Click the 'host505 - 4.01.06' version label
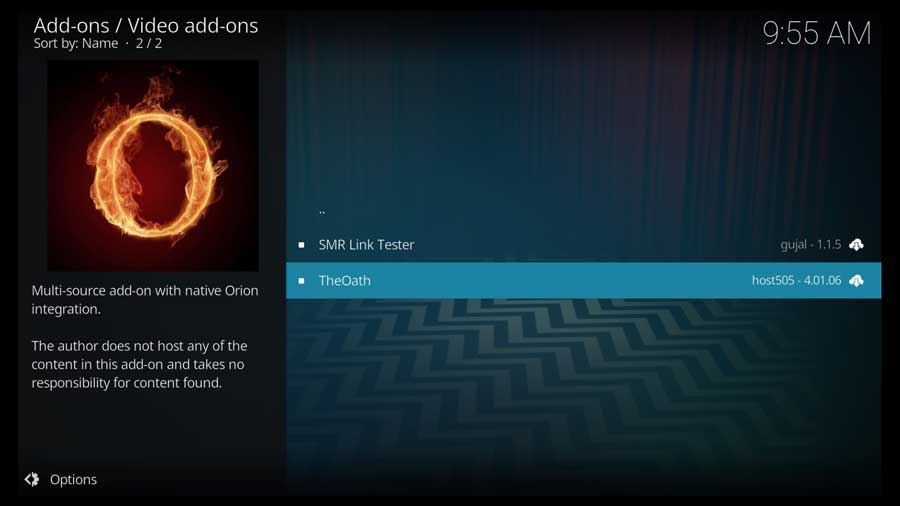 (796, 281)
